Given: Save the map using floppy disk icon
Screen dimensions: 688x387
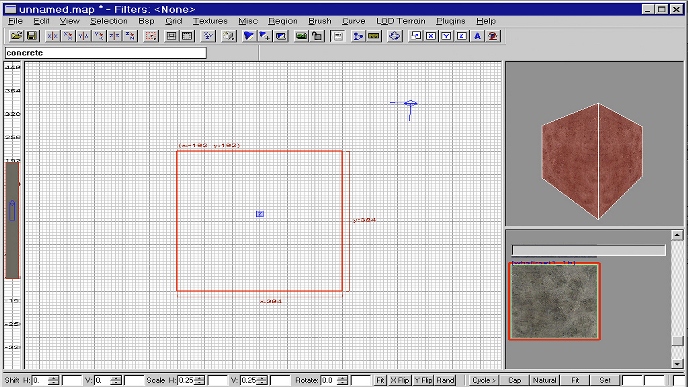Looking at the screenshot, I should click(x=32, y=36).
